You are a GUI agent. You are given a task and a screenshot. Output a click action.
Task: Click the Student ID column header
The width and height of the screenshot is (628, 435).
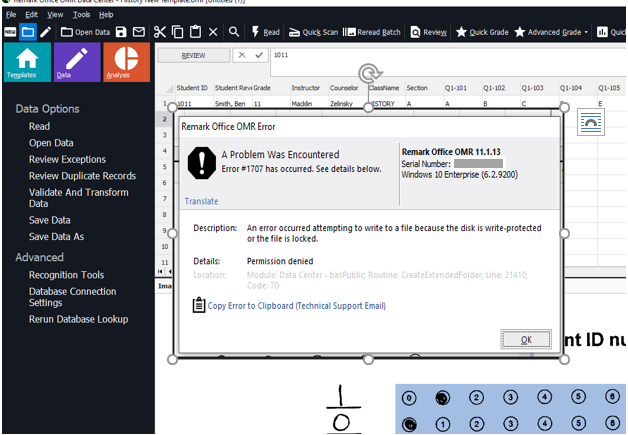pos(193,88)
